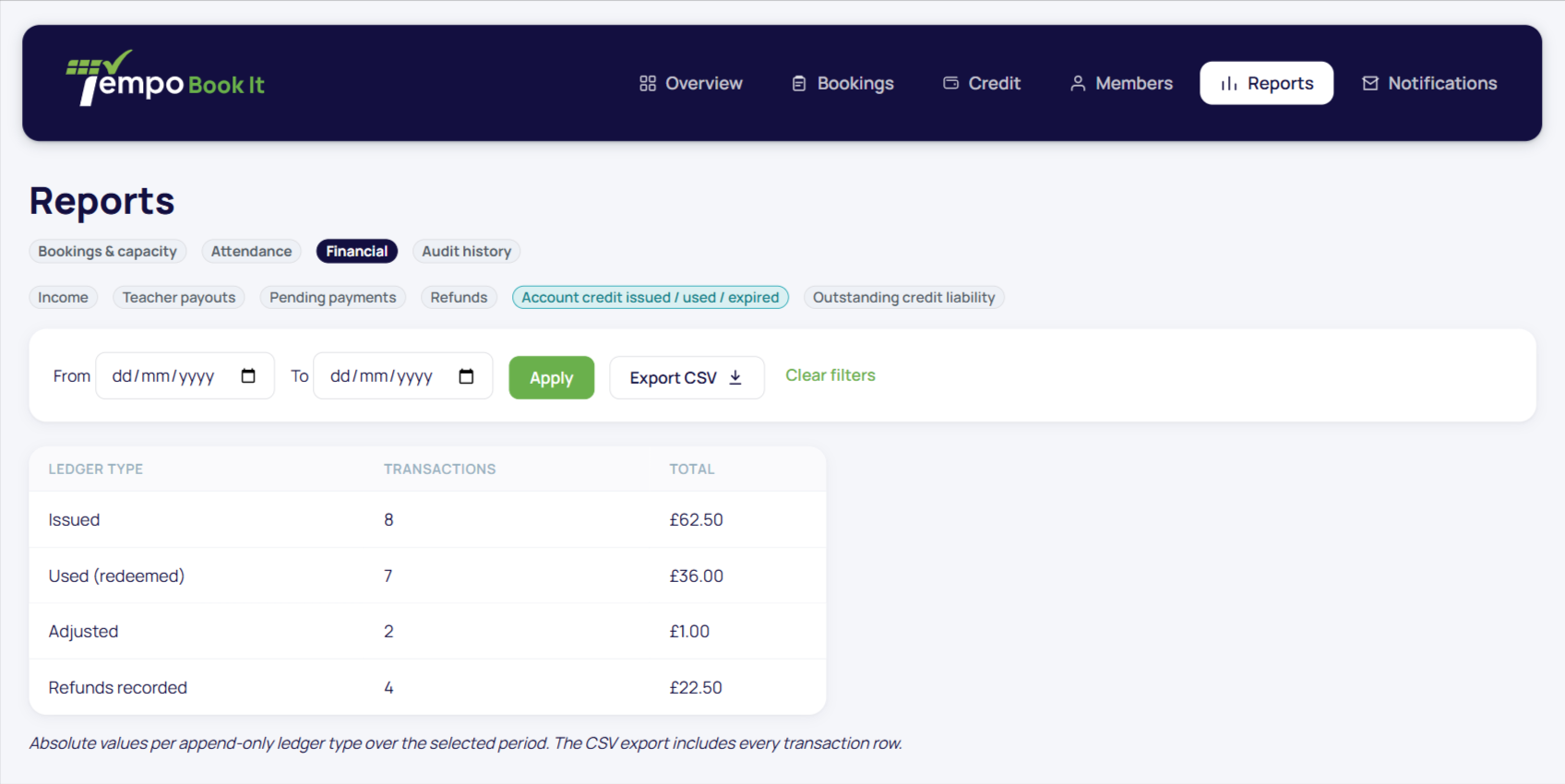This screenshot has width=1565, height=784.
Task: Go to the Overview page
Action: [x=691, y=83]
